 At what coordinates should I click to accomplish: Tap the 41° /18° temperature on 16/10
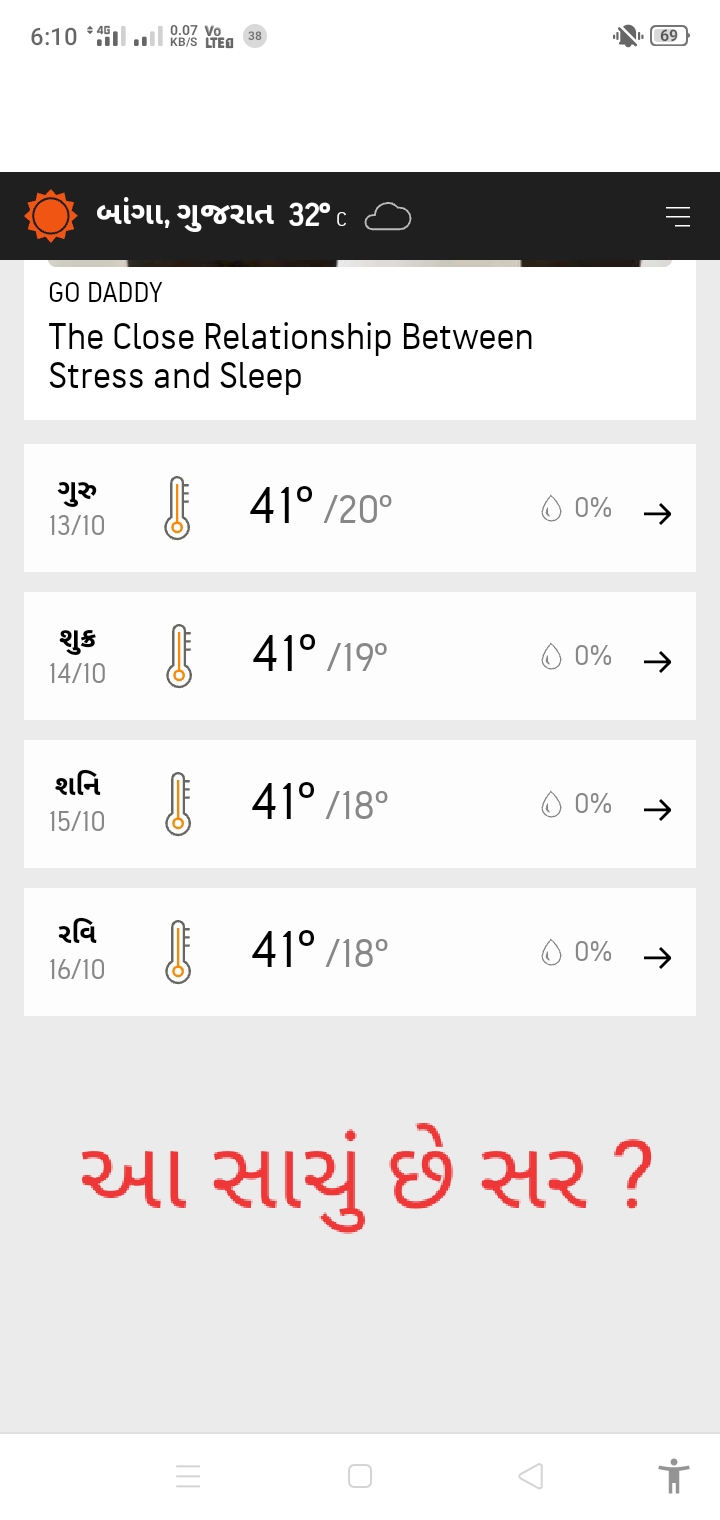[320, 952]
